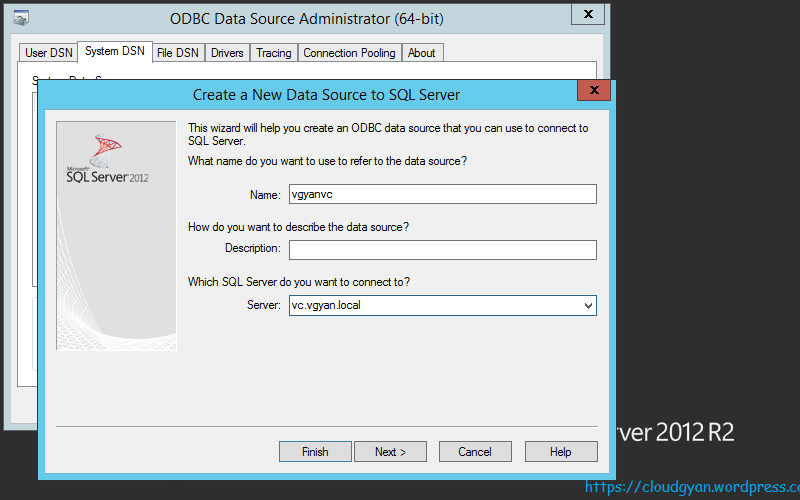Close the ODBC Data Source Administrator window

586,15
